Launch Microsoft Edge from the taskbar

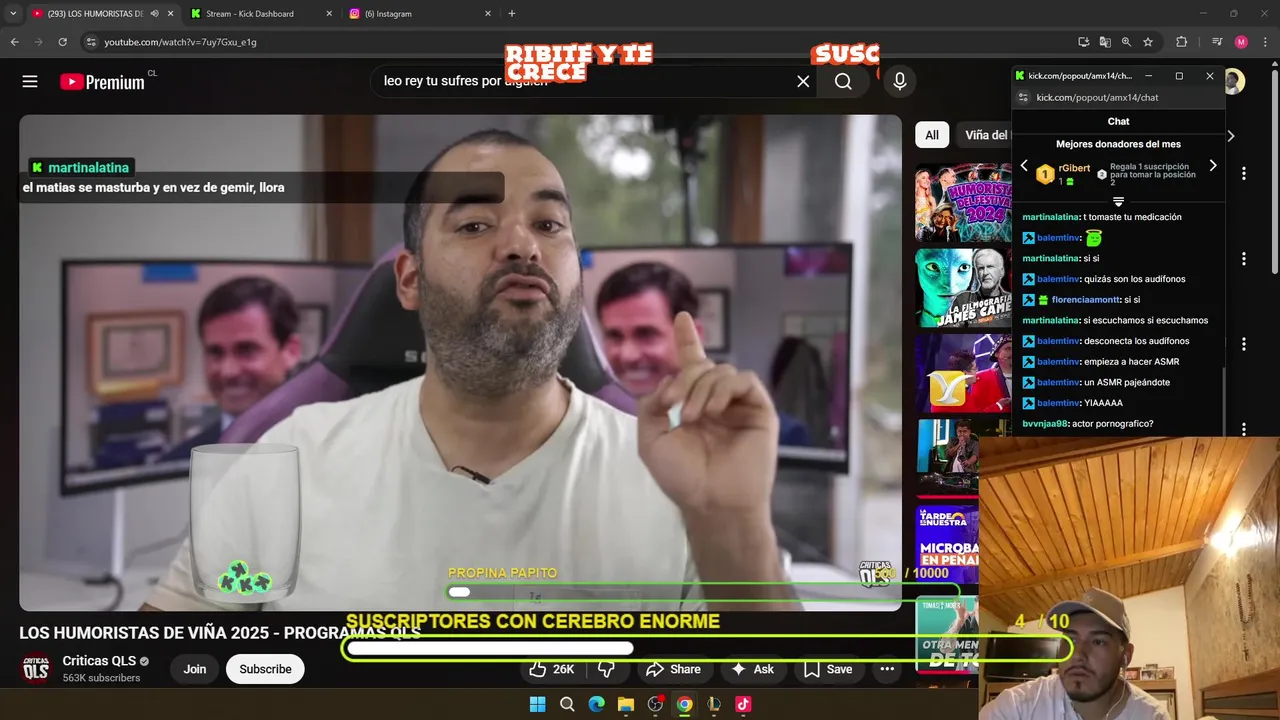click(x=596, y=704)
